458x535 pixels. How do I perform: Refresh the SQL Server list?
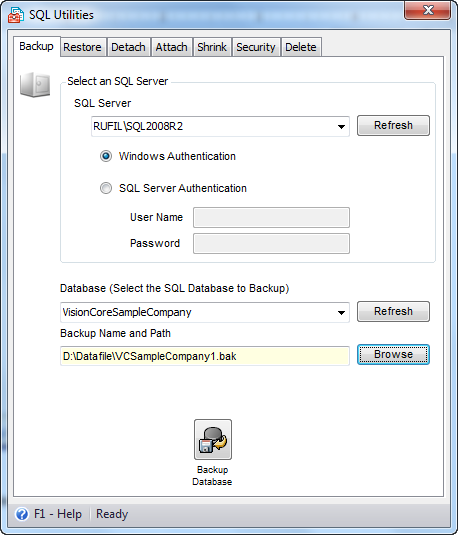tap(393, 125)
